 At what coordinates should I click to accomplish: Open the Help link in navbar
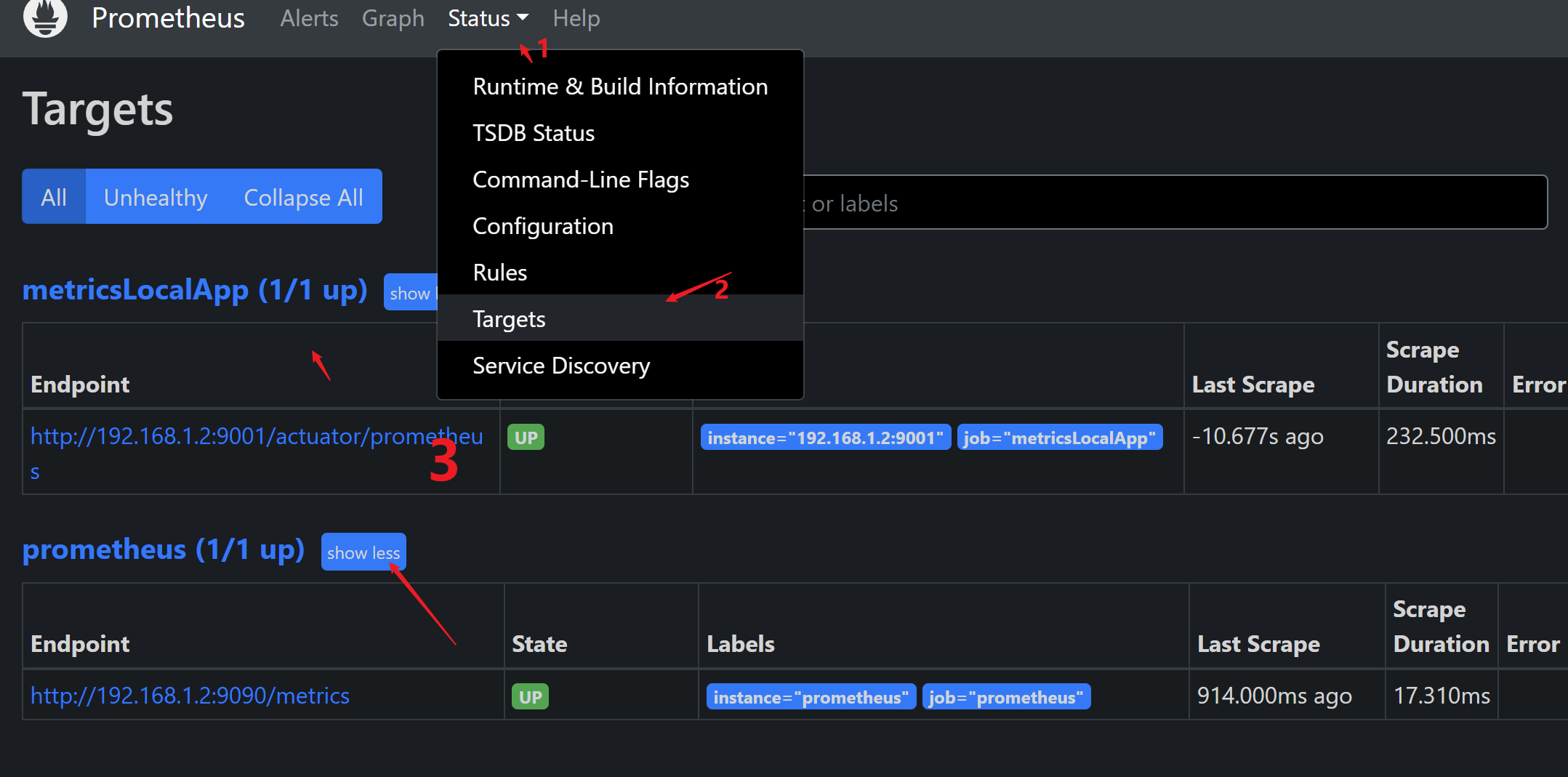[576, 18]
